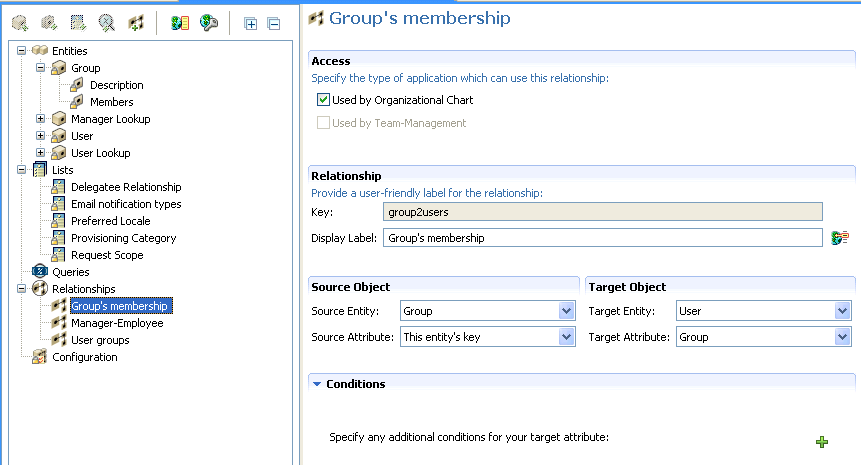861x465 pixels.
Task: Add a condition with the green plus
Action: 822,442
